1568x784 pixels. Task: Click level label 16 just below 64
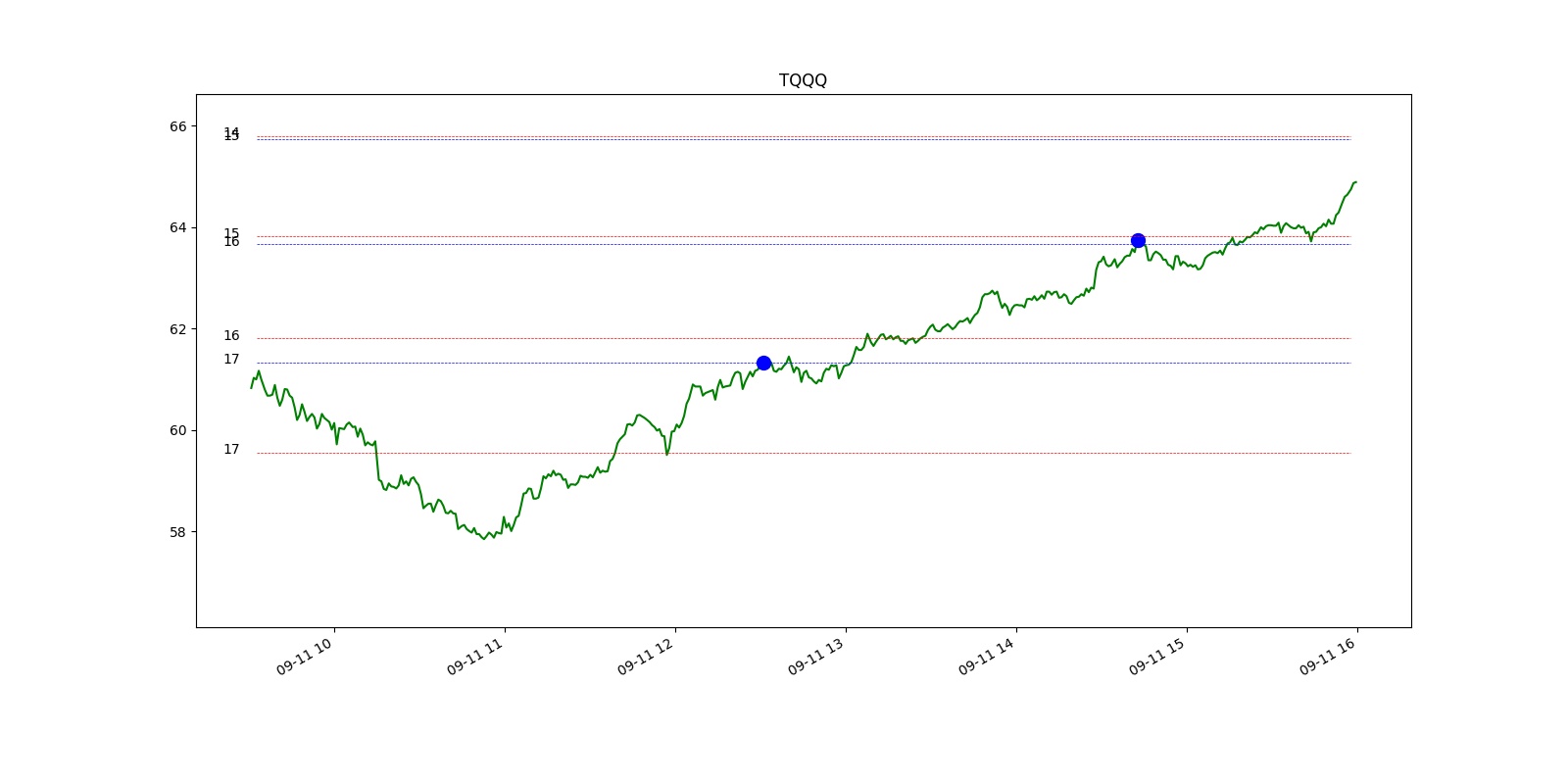(231, 242)
